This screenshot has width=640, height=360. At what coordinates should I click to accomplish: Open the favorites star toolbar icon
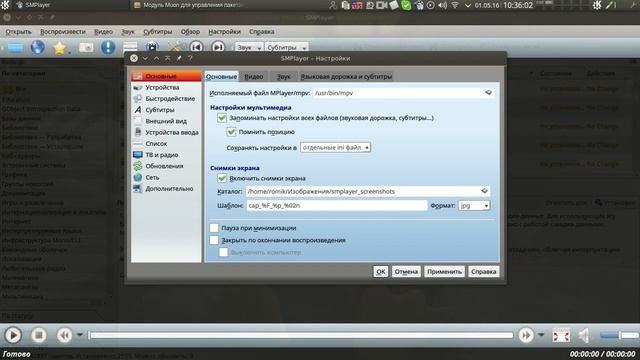[x=59, y=48]
